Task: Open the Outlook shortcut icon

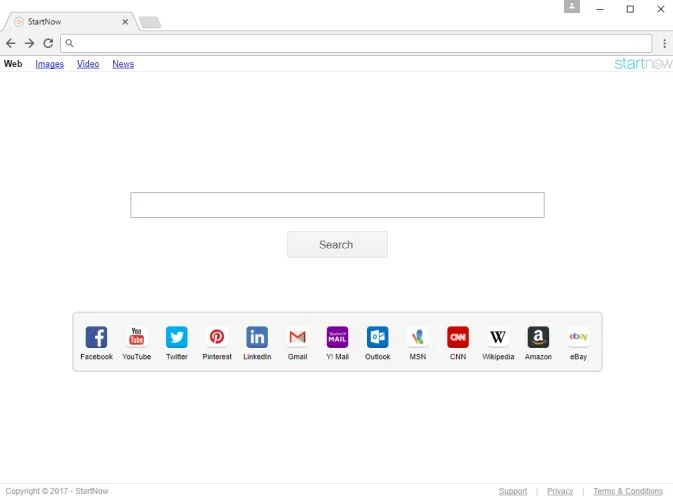Action: click(378, 337)
